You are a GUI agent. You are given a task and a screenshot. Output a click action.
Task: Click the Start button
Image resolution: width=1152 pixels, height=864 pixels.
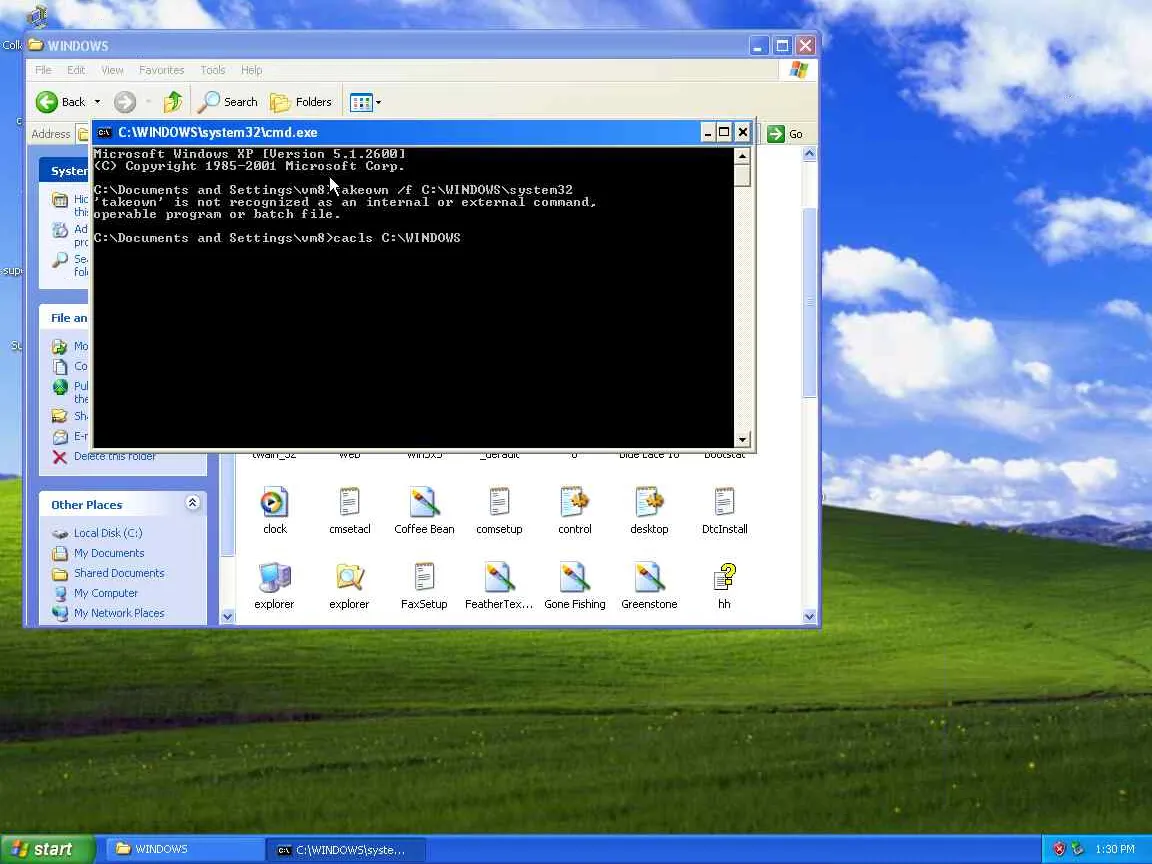coord(47,849)
